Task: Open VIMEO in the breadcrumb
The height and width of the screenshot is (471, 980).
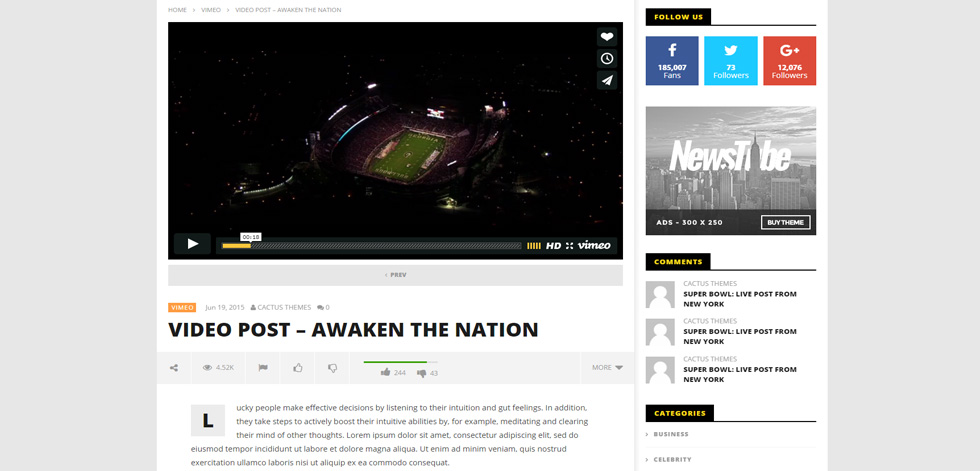Action: [x=211, y=10]
